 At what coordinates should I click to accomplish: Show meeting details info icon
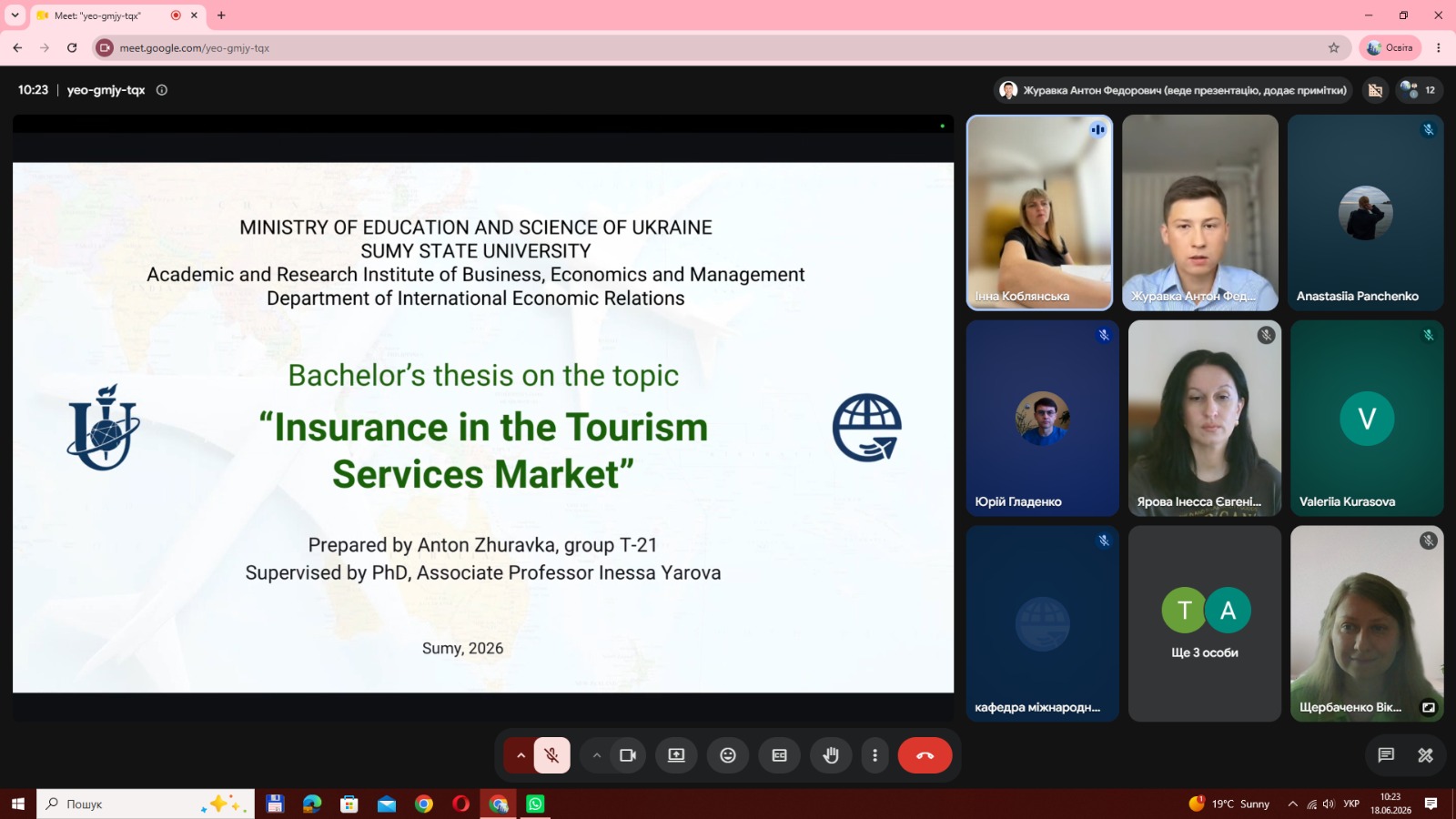pyautogui.click(x=162, y=90)
